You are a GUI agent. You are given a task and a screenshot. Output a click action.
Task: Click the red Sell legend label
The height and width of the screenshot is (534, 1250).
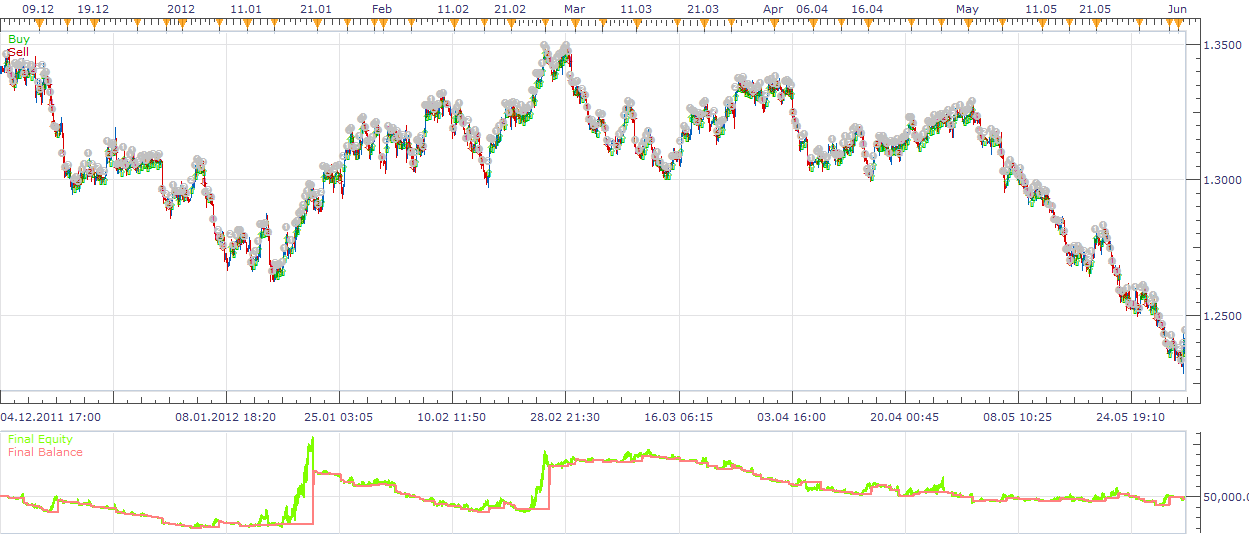18,51
